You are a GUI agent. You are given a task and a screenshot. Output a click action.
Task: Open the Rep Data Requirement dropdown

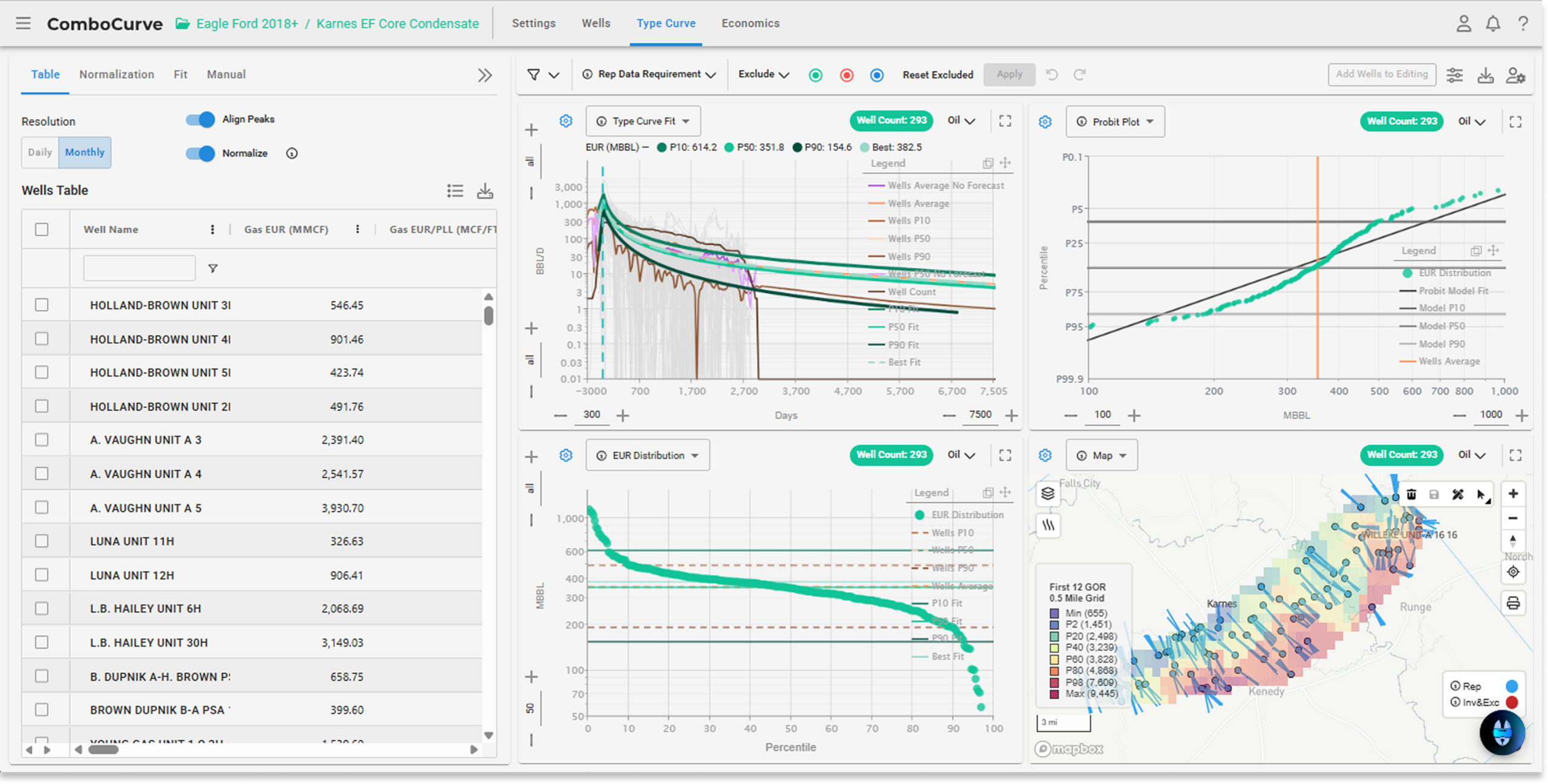pos(649,74)
